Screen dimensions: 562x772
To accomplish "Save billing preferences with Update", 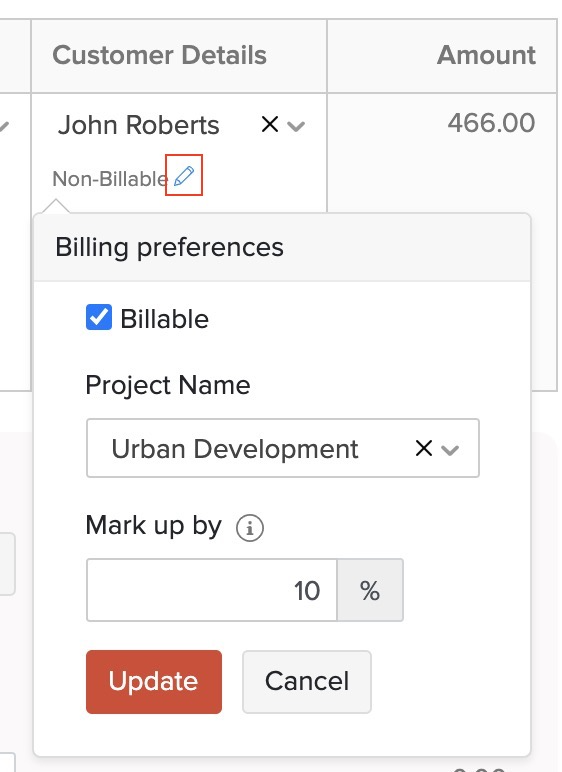I will [x=154, y=681].
